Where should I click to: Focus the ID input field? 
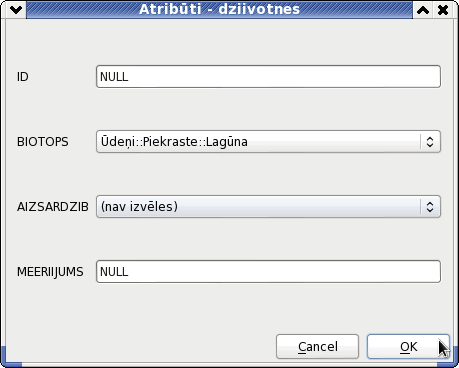[x=268, y=77]
